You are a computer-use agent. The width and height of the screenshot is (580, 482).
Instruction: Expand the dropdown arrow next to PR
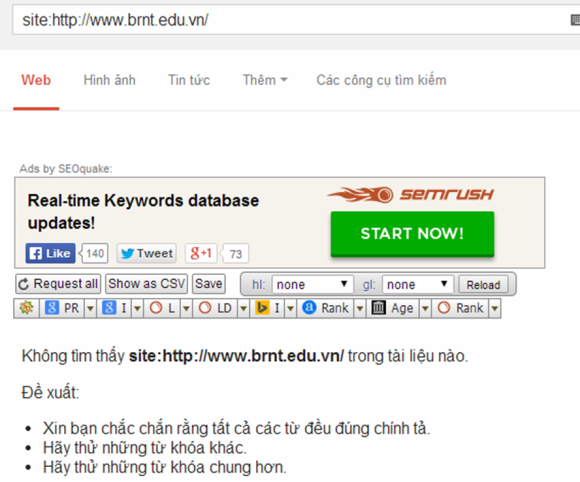coord(90,308)
